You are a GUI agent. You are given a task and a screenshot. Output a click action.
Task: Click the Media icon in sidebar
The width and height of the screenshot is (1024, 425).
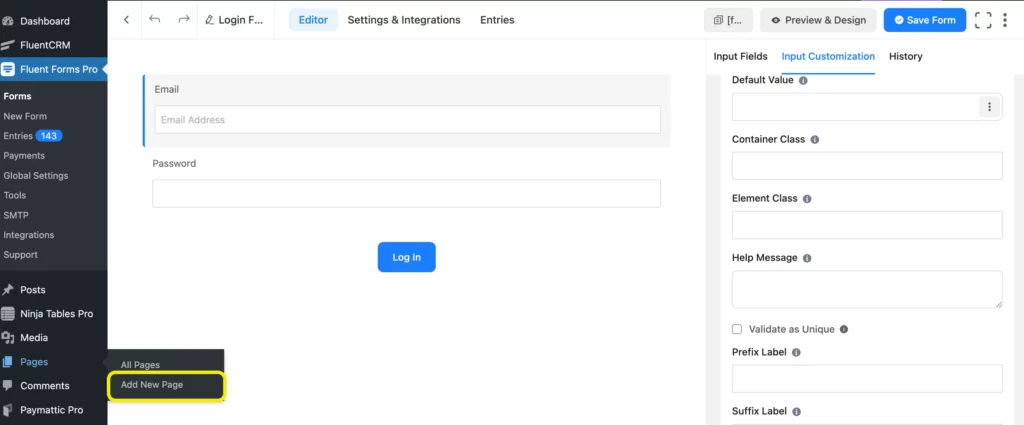[x=8, y=338]
